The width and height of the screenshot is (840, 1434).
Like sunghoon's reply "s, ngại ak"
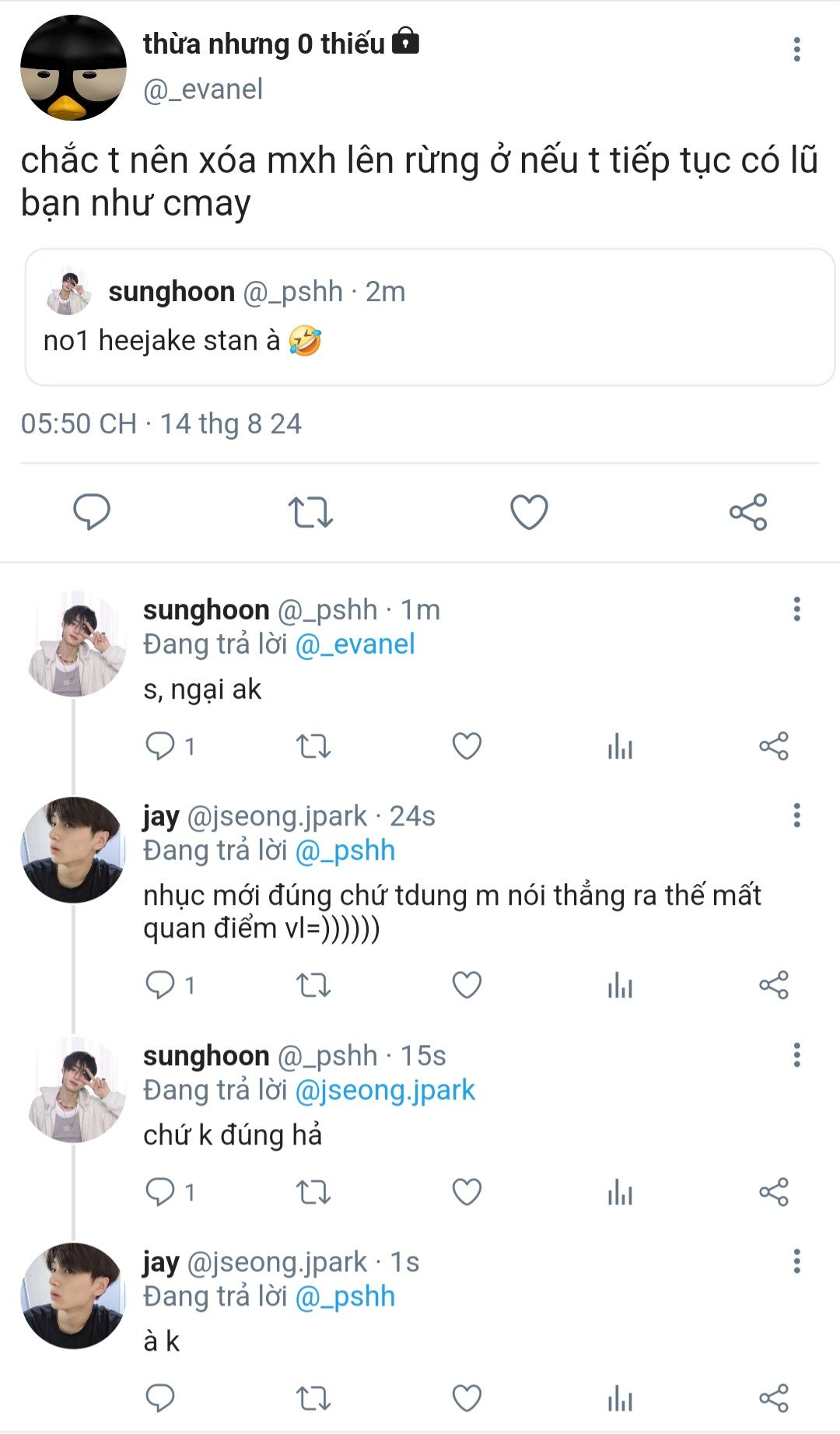coord(467,746)
